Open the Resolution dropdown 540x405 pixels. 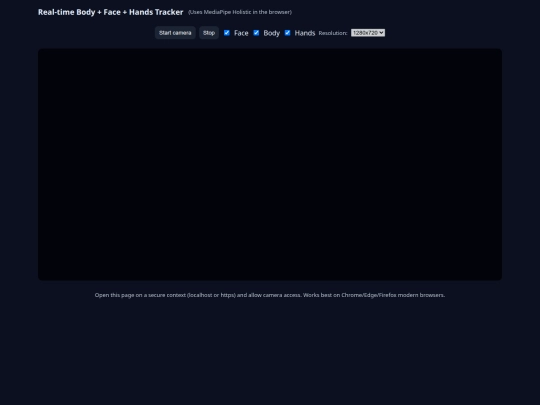368,33
